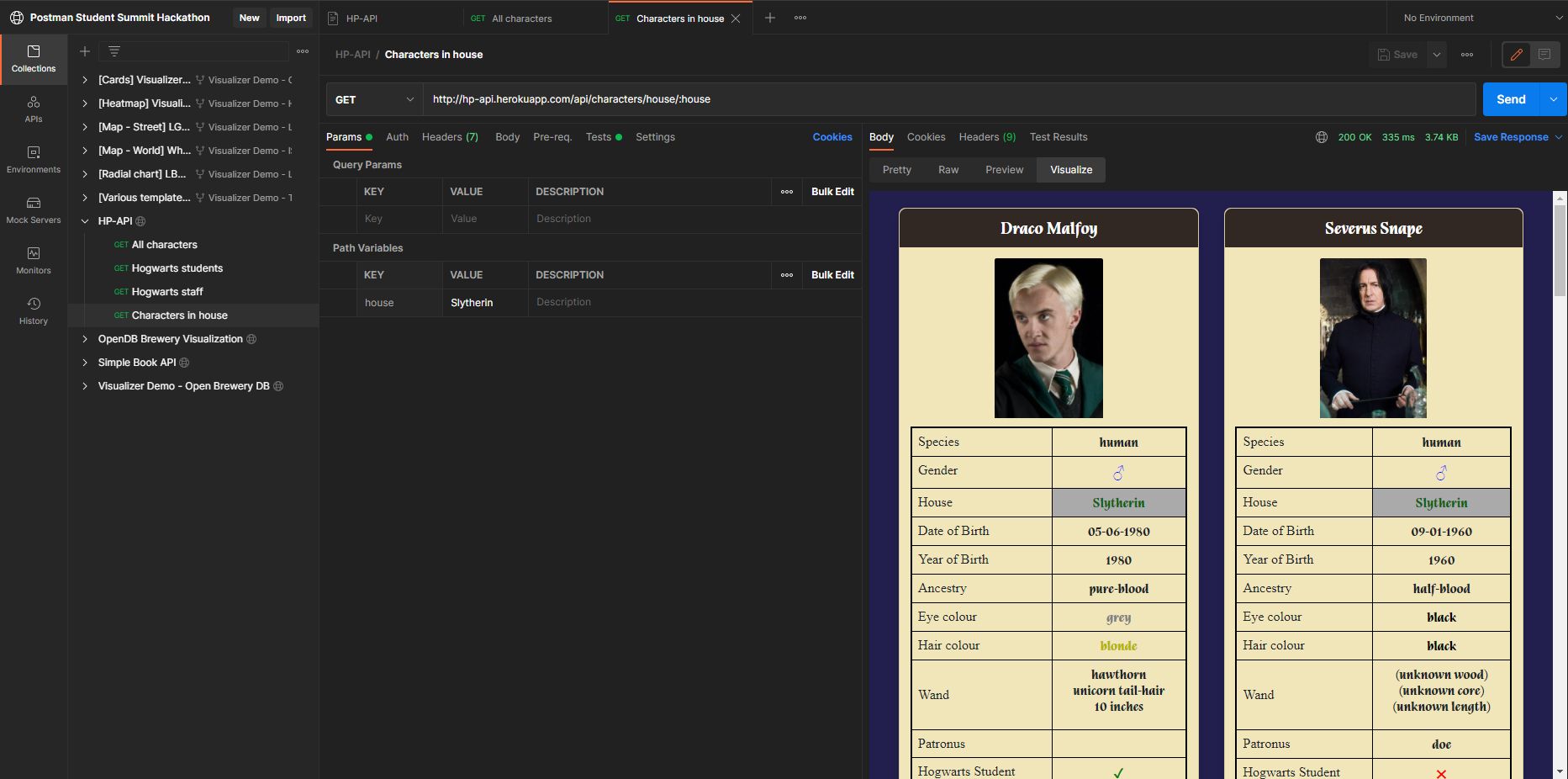
Task: Open the Save options dropdown arrow
Action: [x=1437, y=55]
